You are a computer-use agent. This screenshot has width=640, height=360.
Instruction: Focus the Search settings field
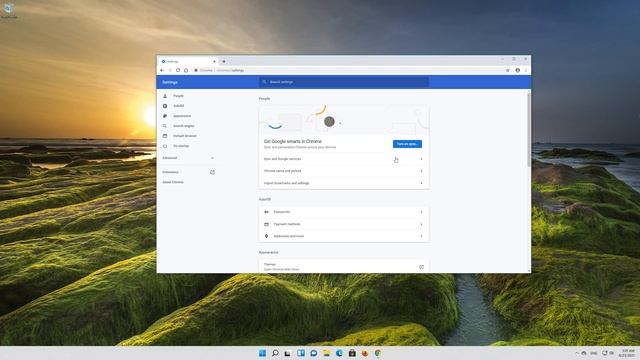click(344, 82)
